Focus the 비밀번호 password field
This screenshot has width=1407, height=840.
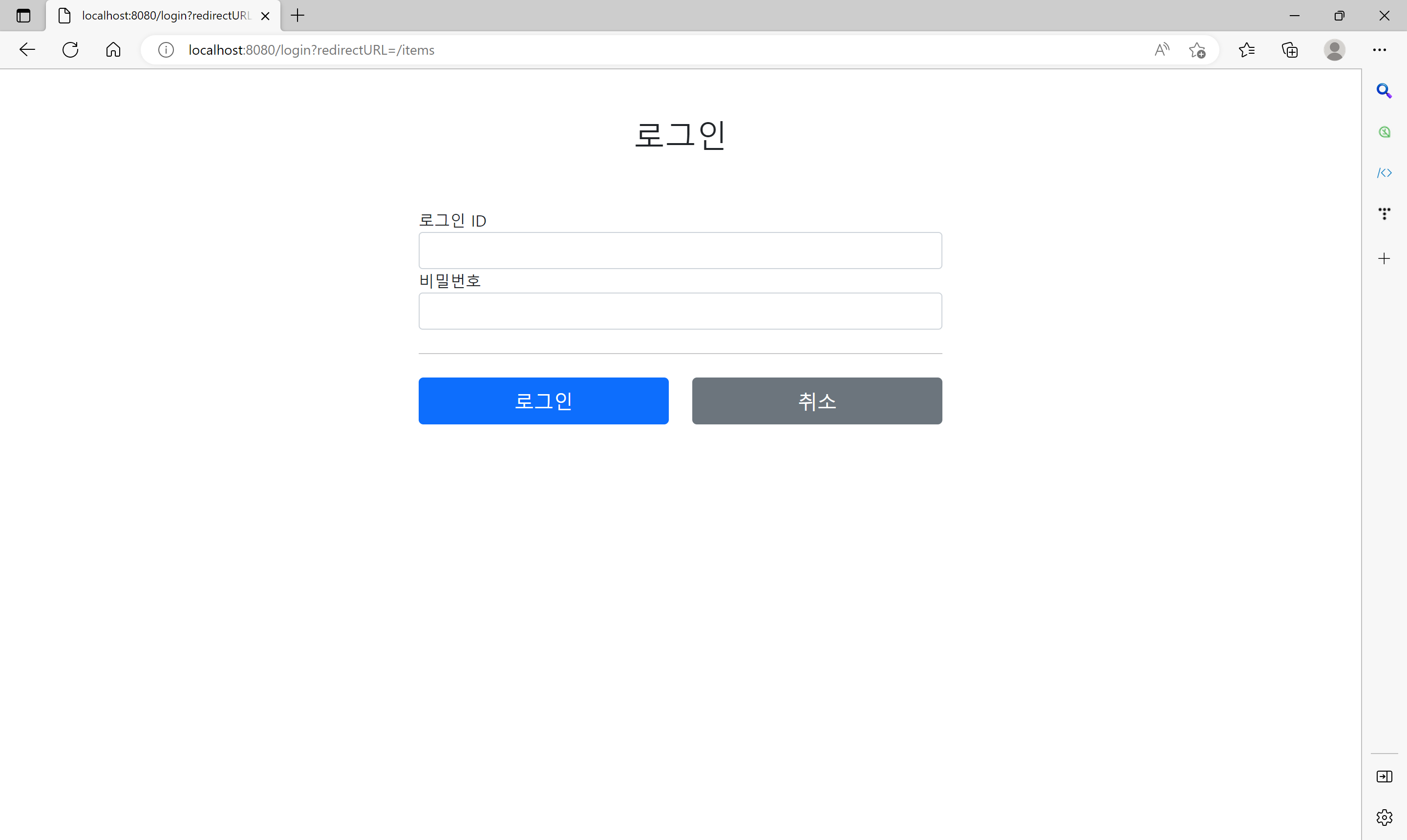coord(680,311)
